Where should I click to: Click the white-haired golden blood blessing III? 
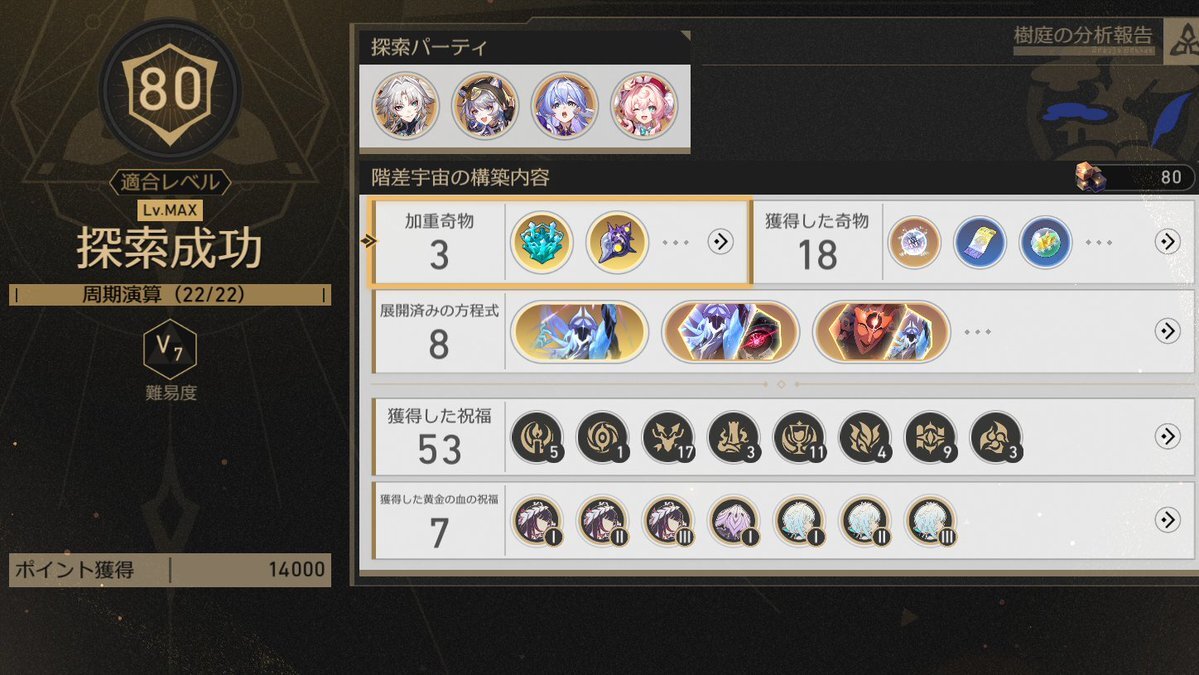[x=931, y=521]
